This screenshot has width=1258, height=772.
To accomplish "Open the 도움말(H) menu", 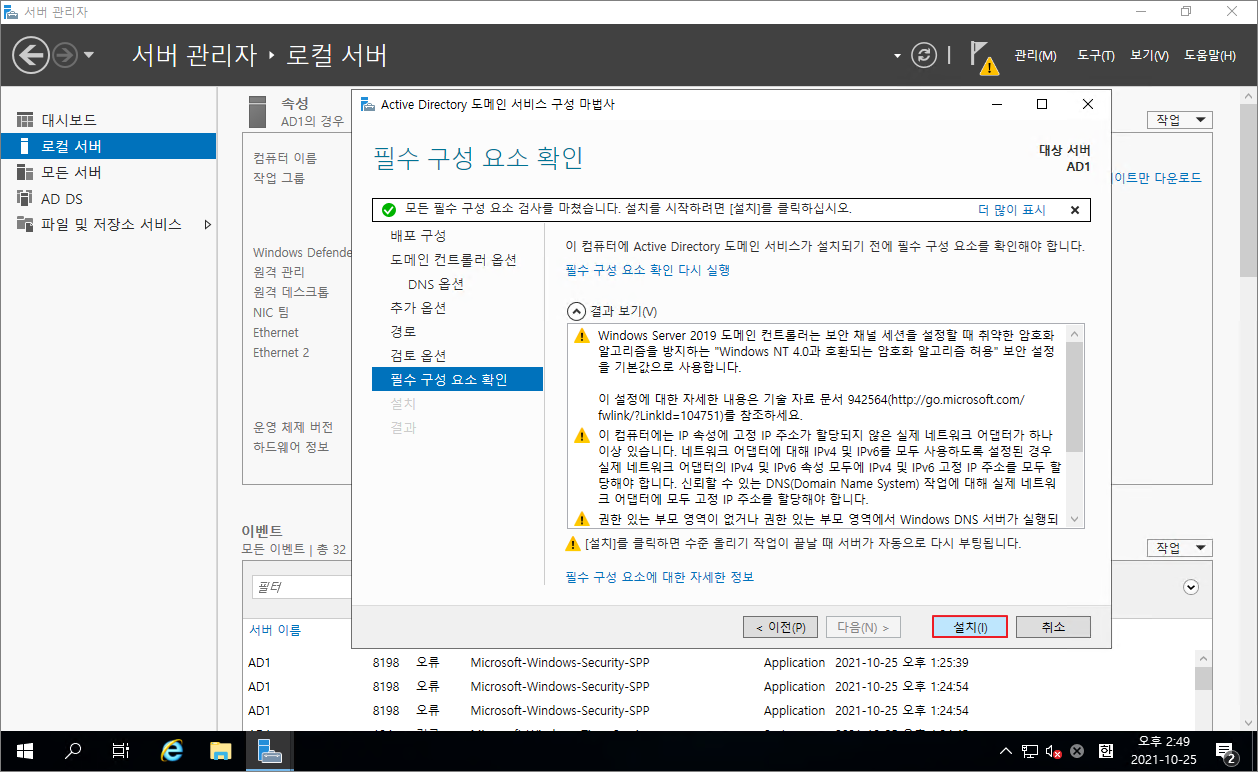I will tap(1209, 56).
